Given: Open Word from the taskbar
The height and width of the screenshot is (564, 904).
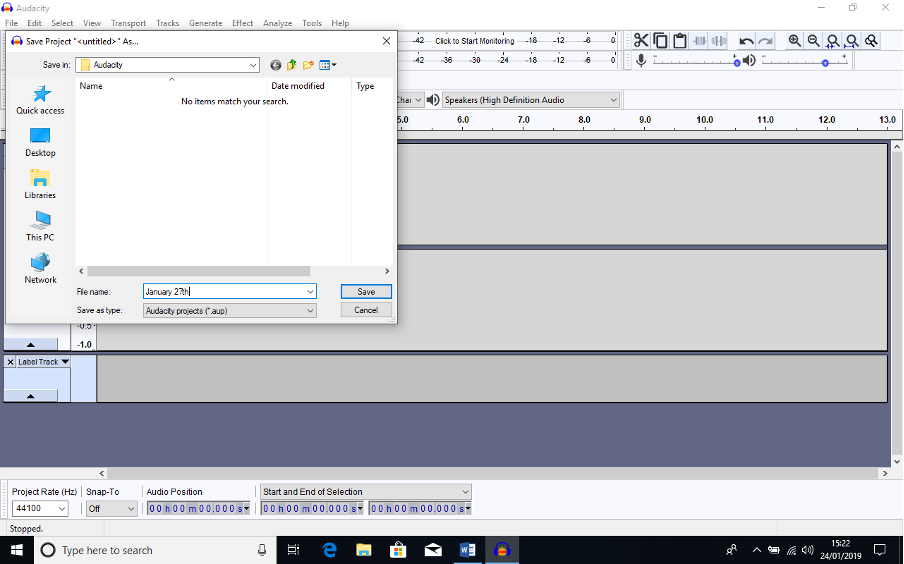Looking at the screenshot, I should tap(468, 550).
